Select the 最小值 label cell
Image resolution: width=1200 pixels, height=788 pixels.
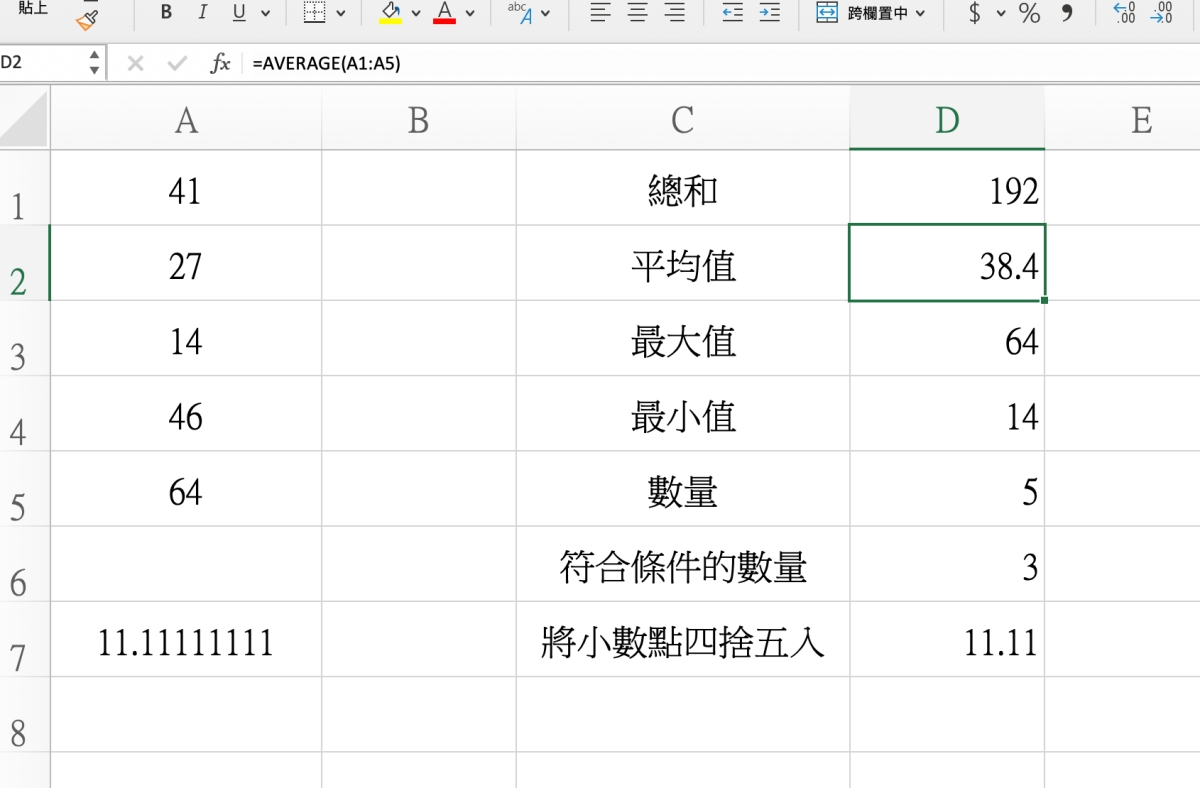(683, 413)
